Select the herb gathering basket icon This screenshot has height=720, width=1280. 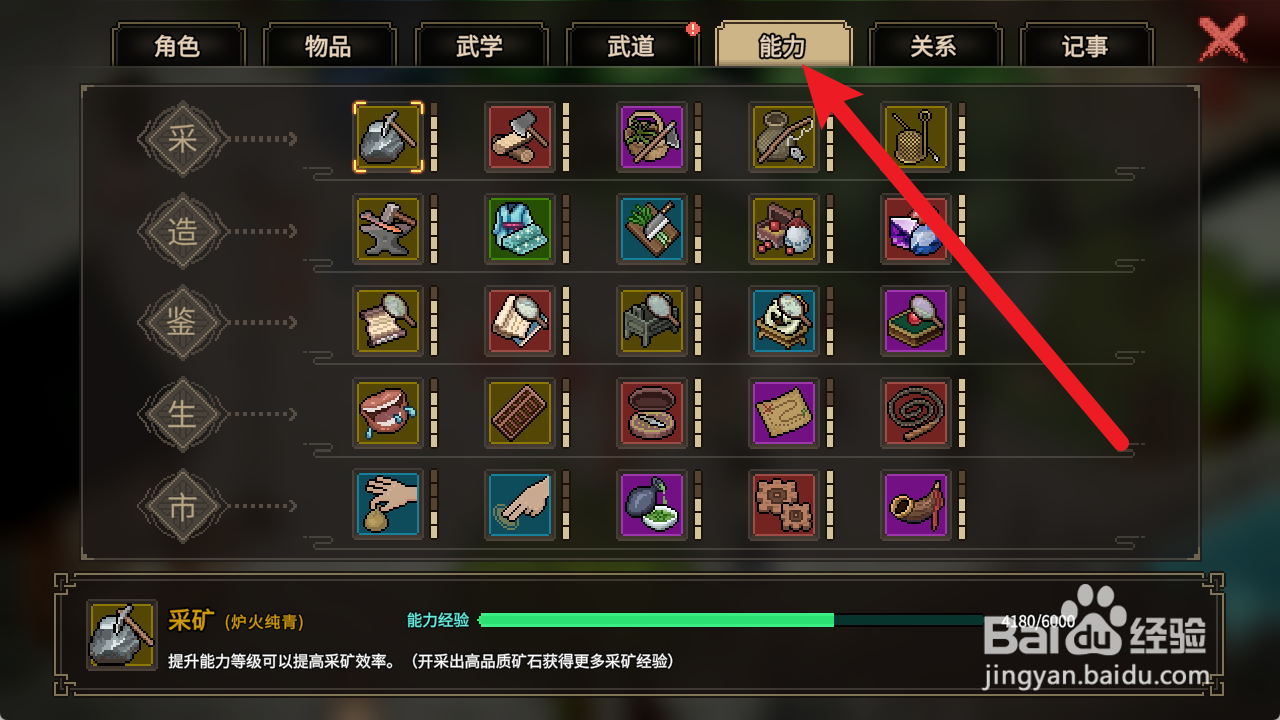click(x=652, y=137)
